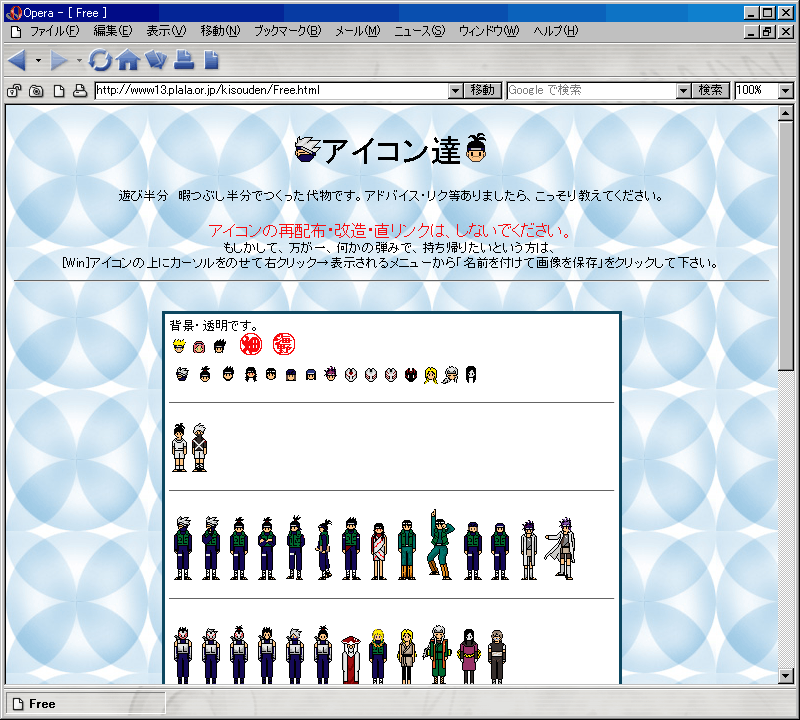Click the sprite in the purple dress
The height and width of the screenshot is (720, 800).
[469, 656]
